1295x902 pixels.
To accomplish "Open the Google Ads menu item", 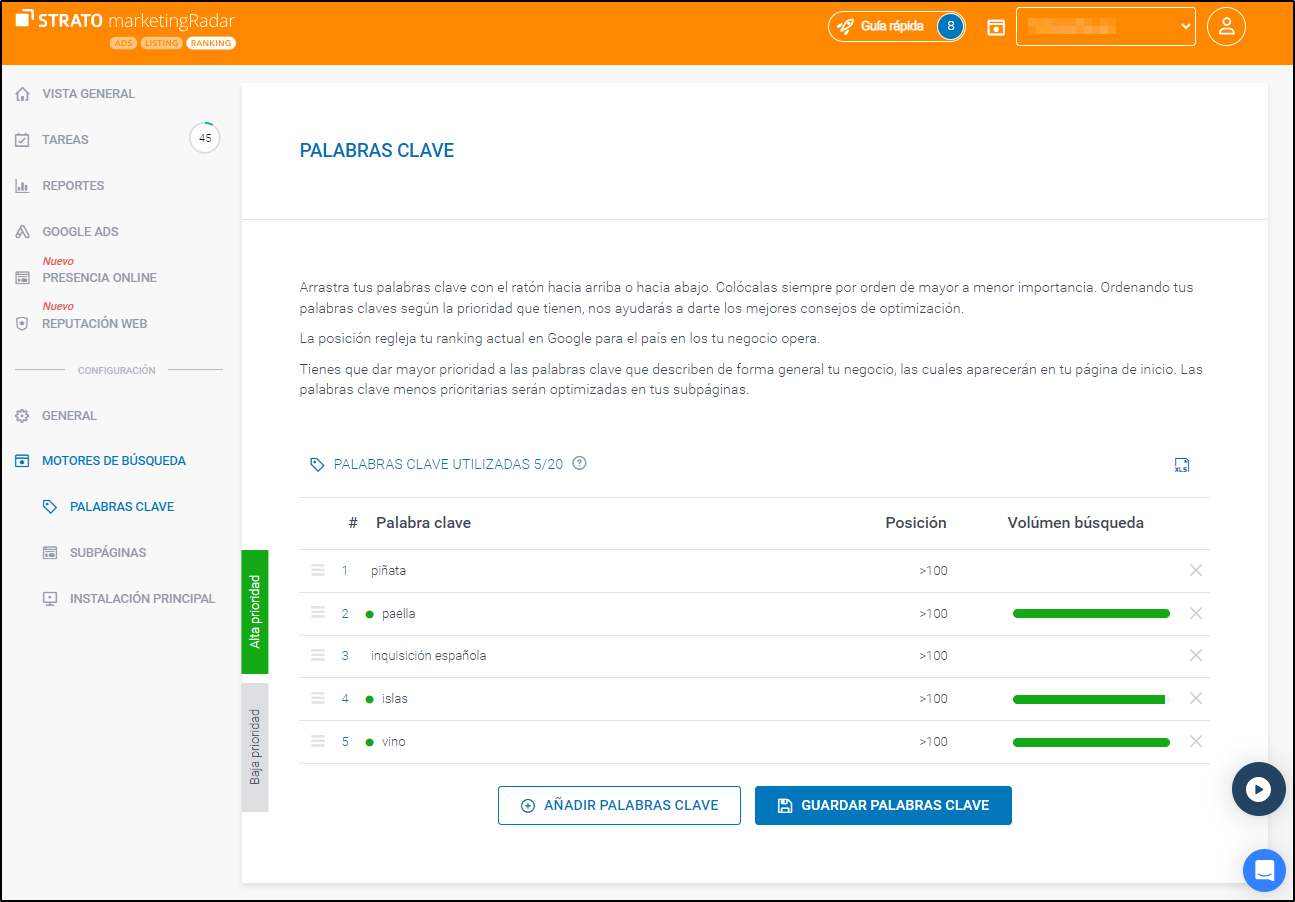I will click(x=80, y=232).
